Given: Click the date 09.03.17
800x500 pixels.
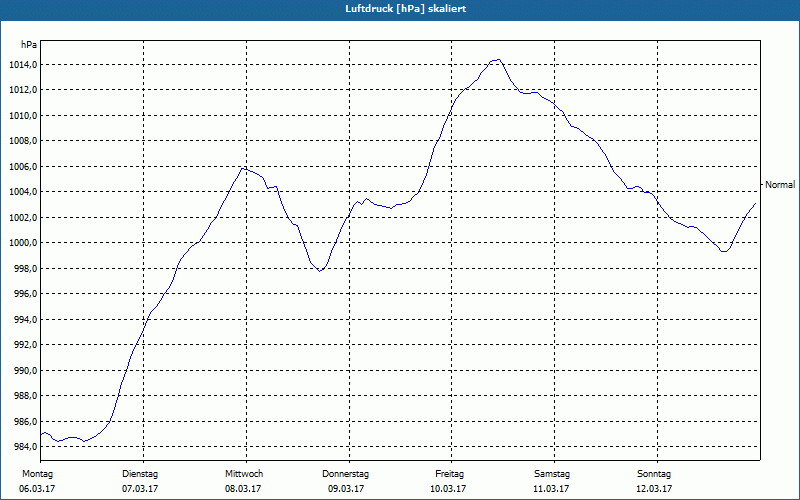Looking at the screenshot, I should tap(346, 489).
